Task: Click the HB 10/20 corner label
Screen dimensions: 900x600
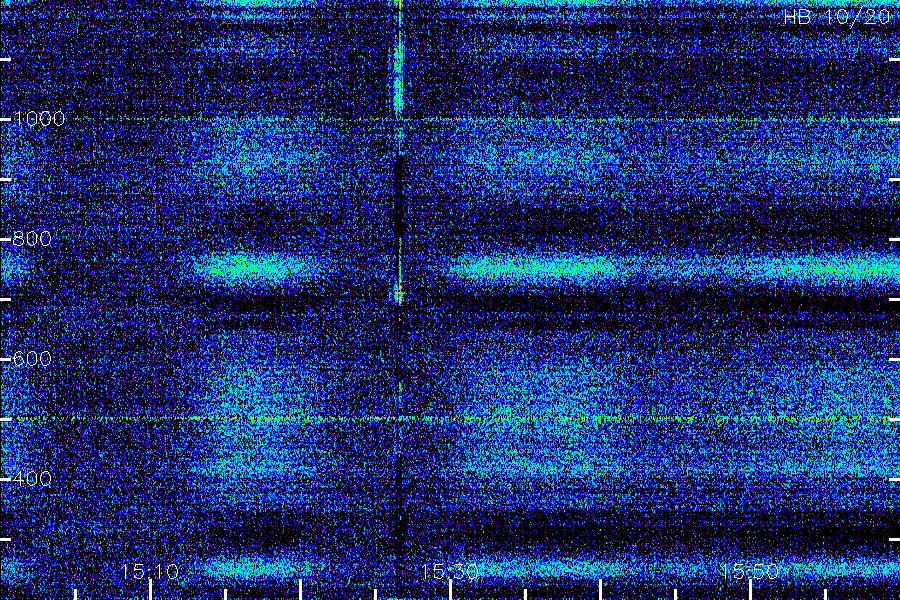Action: pos(836,17)
